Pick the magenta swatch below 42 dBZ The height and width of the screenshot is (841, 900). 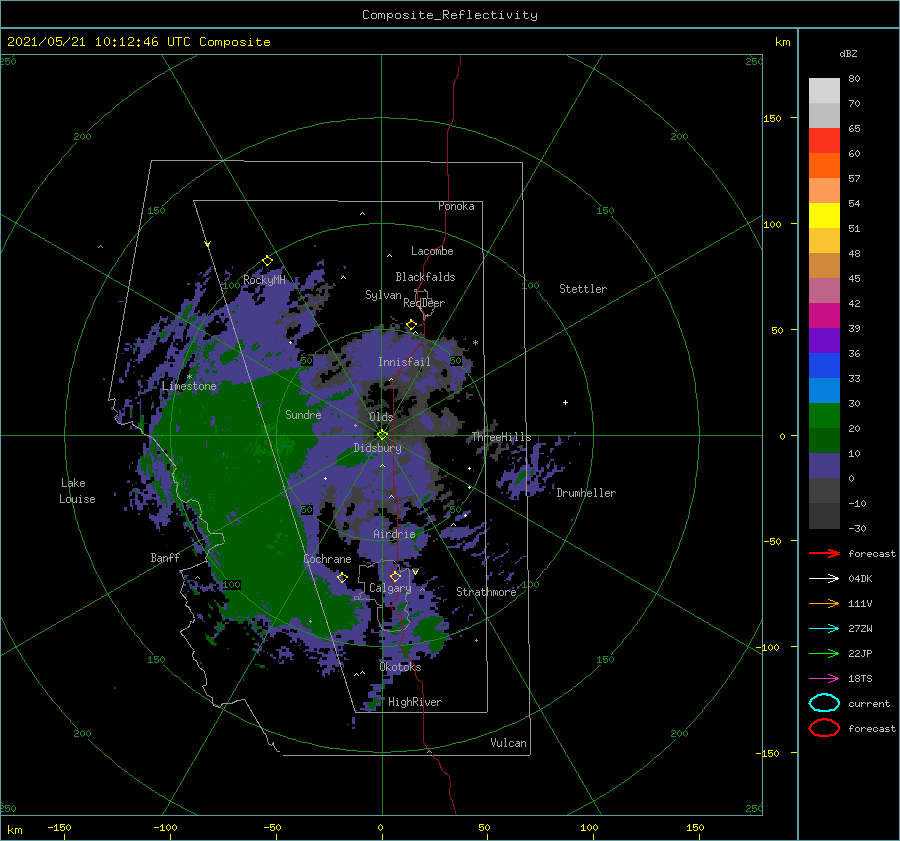[824, 315]
